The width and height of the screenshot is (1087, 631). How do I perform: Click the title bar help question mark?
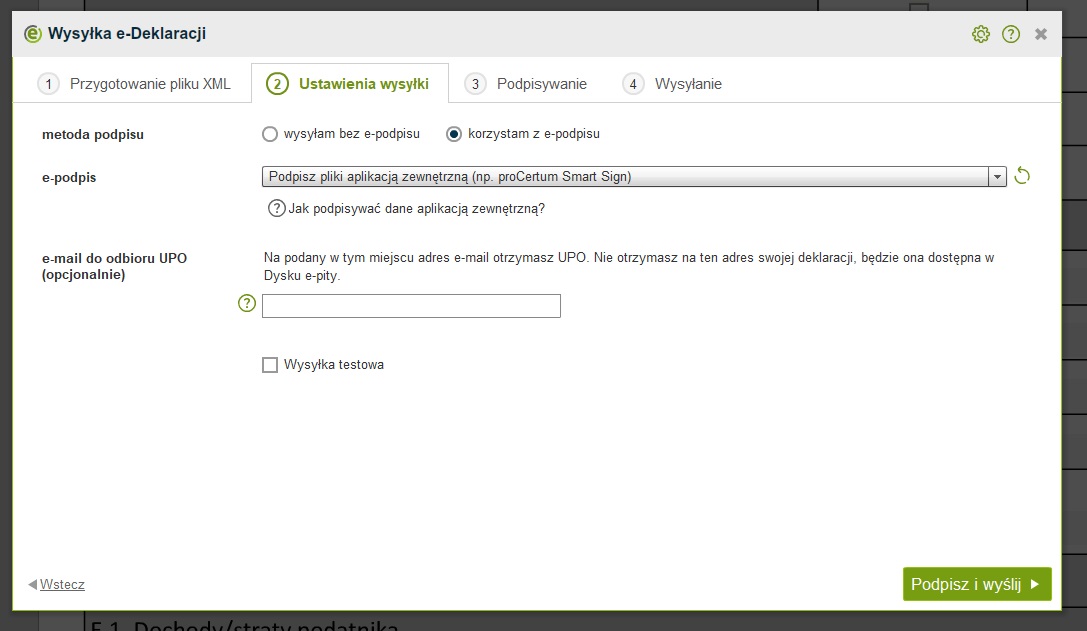coord(1011,35)
